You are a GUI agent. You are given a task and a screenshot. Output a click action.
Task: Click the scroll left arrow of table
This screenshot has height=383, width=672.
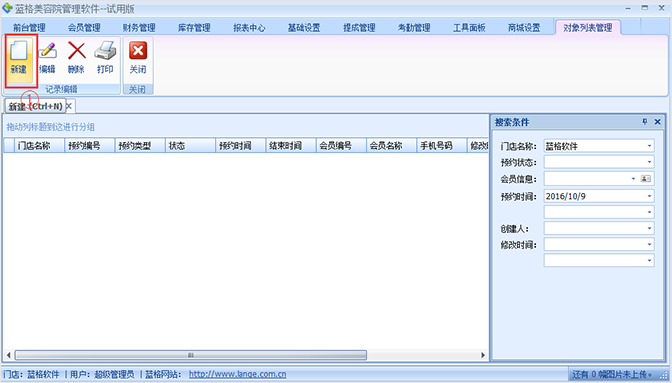[8, 355]
